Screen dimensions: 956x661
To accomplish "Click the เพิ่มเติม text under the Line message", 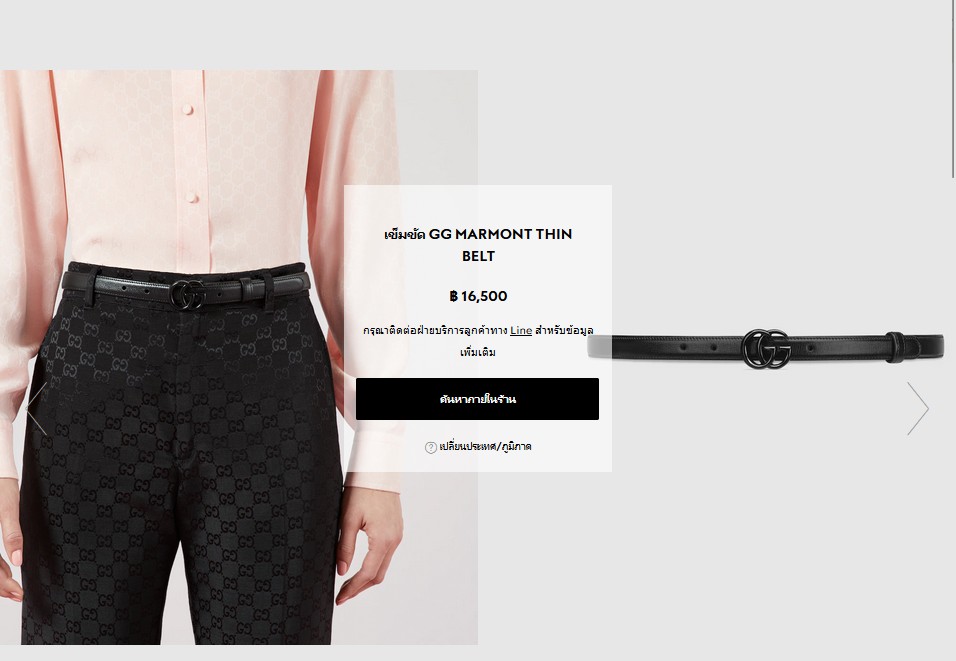I will (x=478, y=352).
